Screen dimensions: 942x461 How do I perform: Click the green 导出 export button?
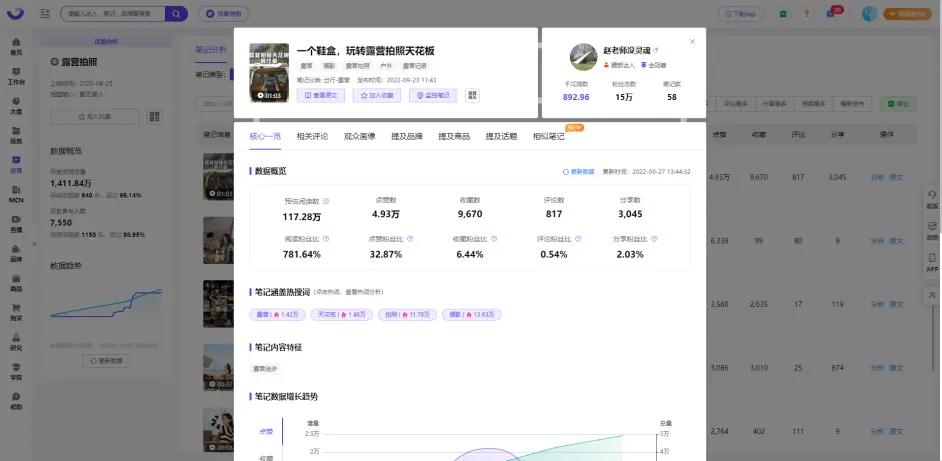(899, 104)
